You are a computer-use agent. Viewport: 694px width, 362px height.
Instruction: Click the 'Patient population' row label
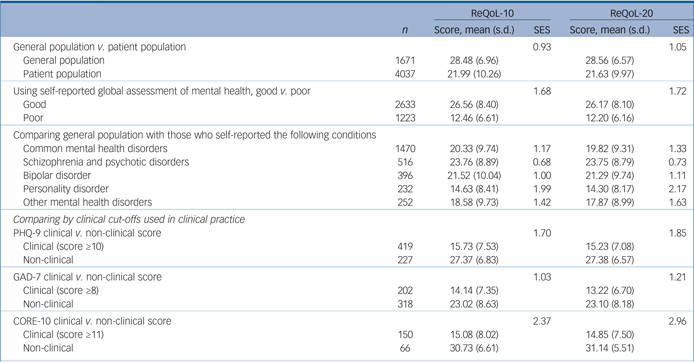click(x=62, y=73)
